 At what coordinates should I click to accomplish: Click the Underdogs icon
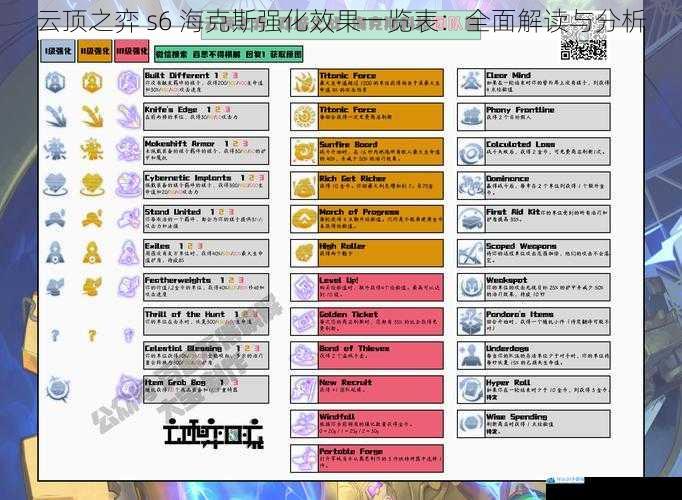(471, 356)
